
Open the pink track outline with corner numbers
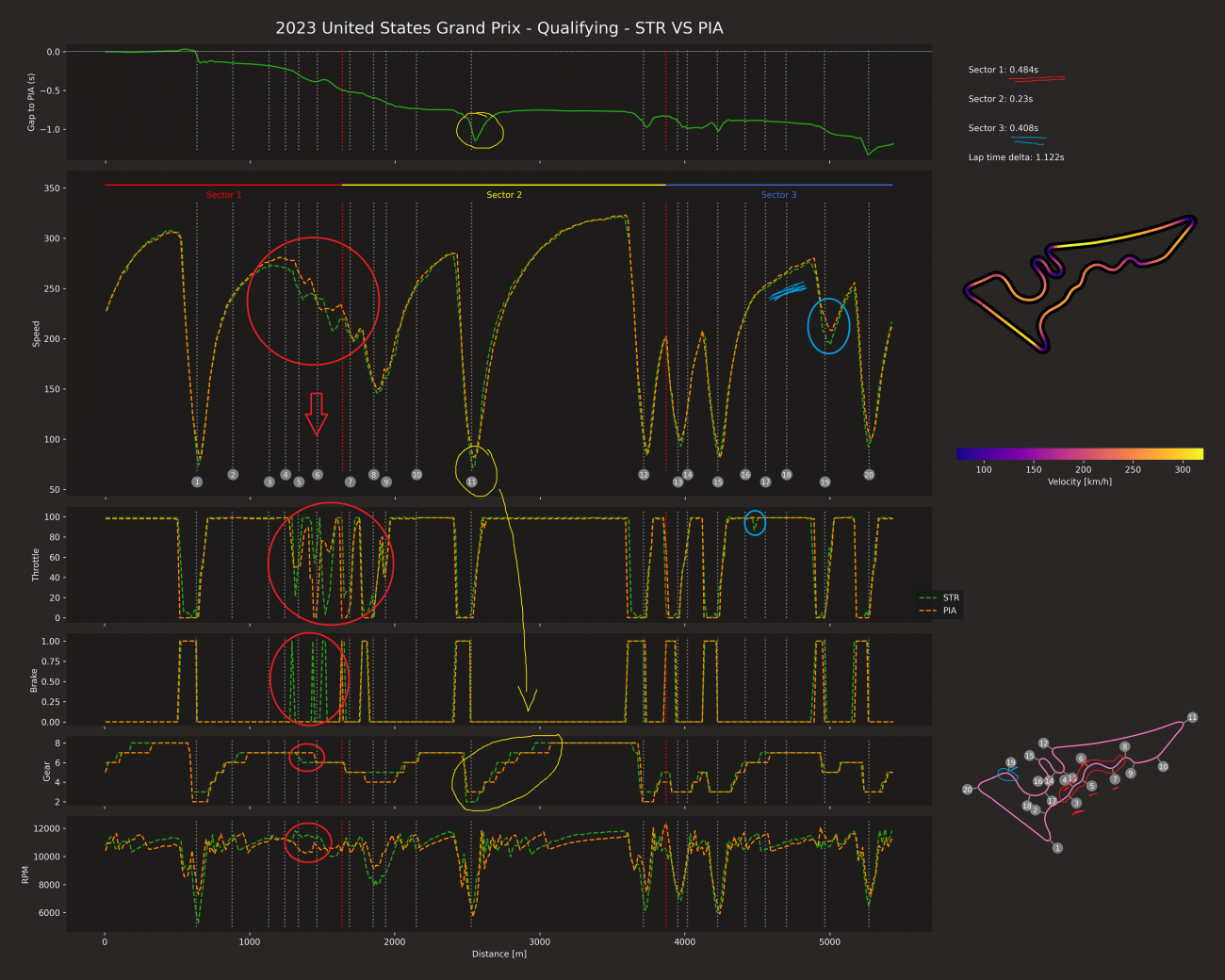point(1081,782)
